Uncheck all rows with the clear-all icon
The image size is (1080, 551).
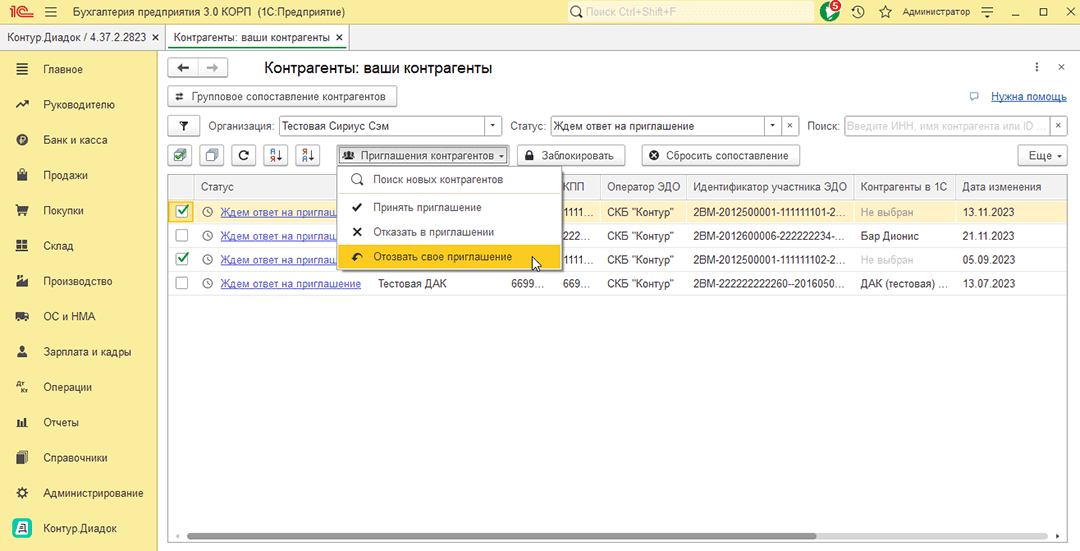point(212,156)
